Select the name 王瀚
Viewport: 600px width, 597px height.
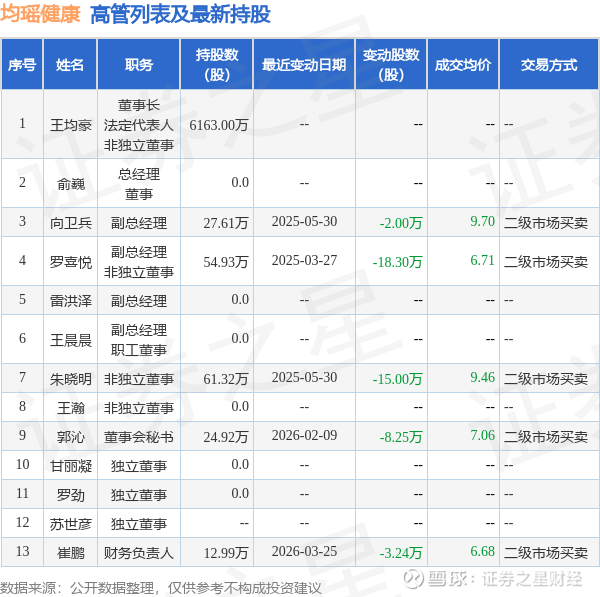point(71,407)
